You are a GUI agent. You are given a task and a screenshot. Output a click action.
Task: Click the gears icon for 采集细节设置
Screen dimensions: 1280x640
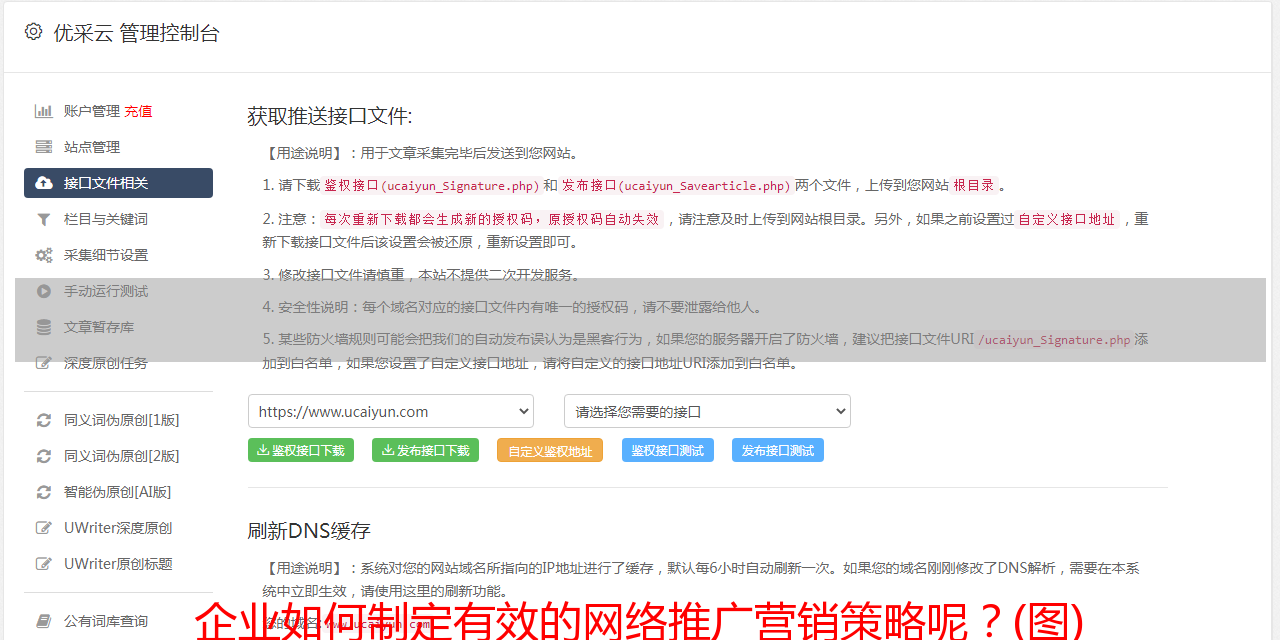click(x=44, y=255)
